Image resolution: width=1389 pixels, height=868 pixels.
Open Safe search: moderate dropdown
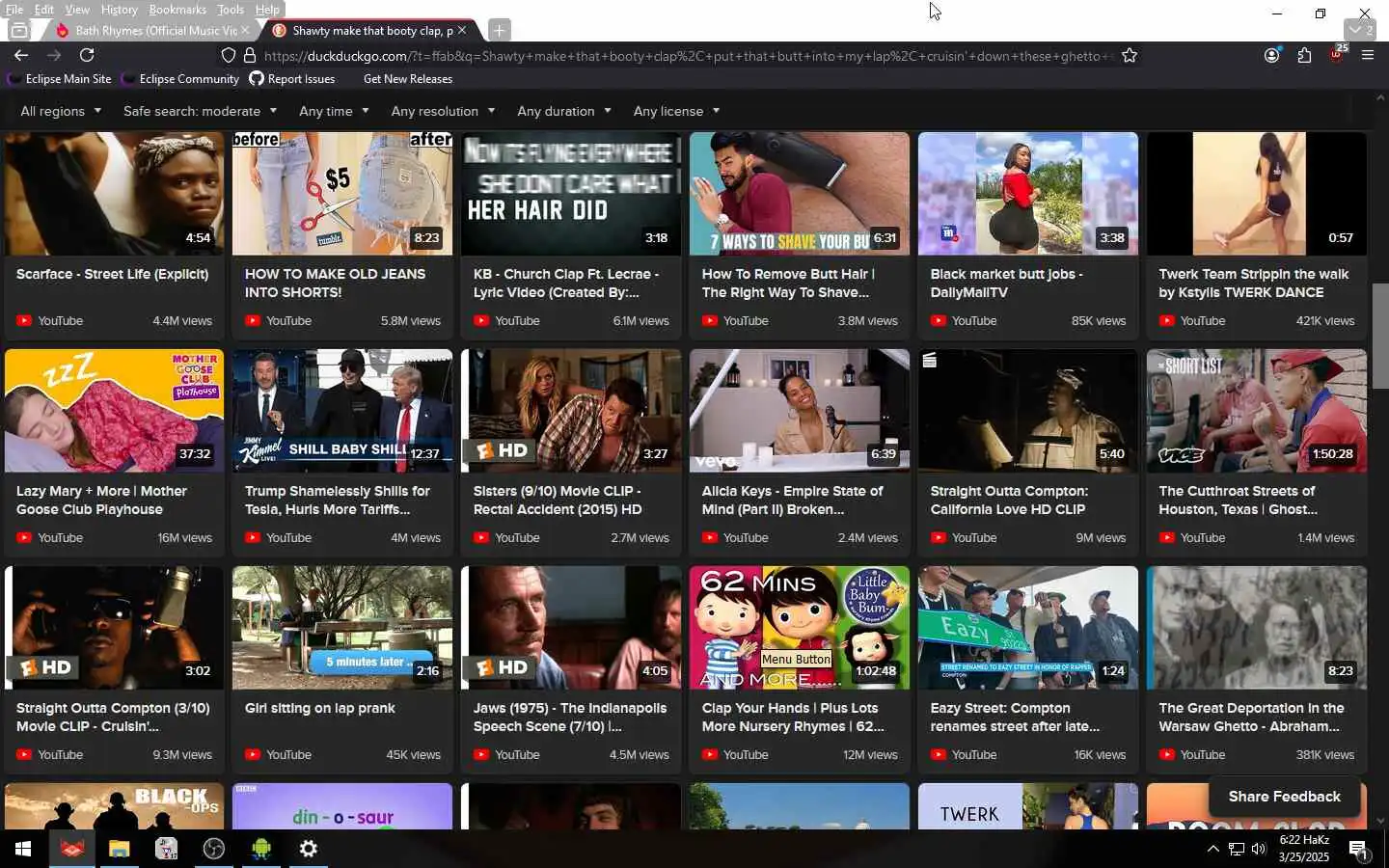(x=200, y=111)
